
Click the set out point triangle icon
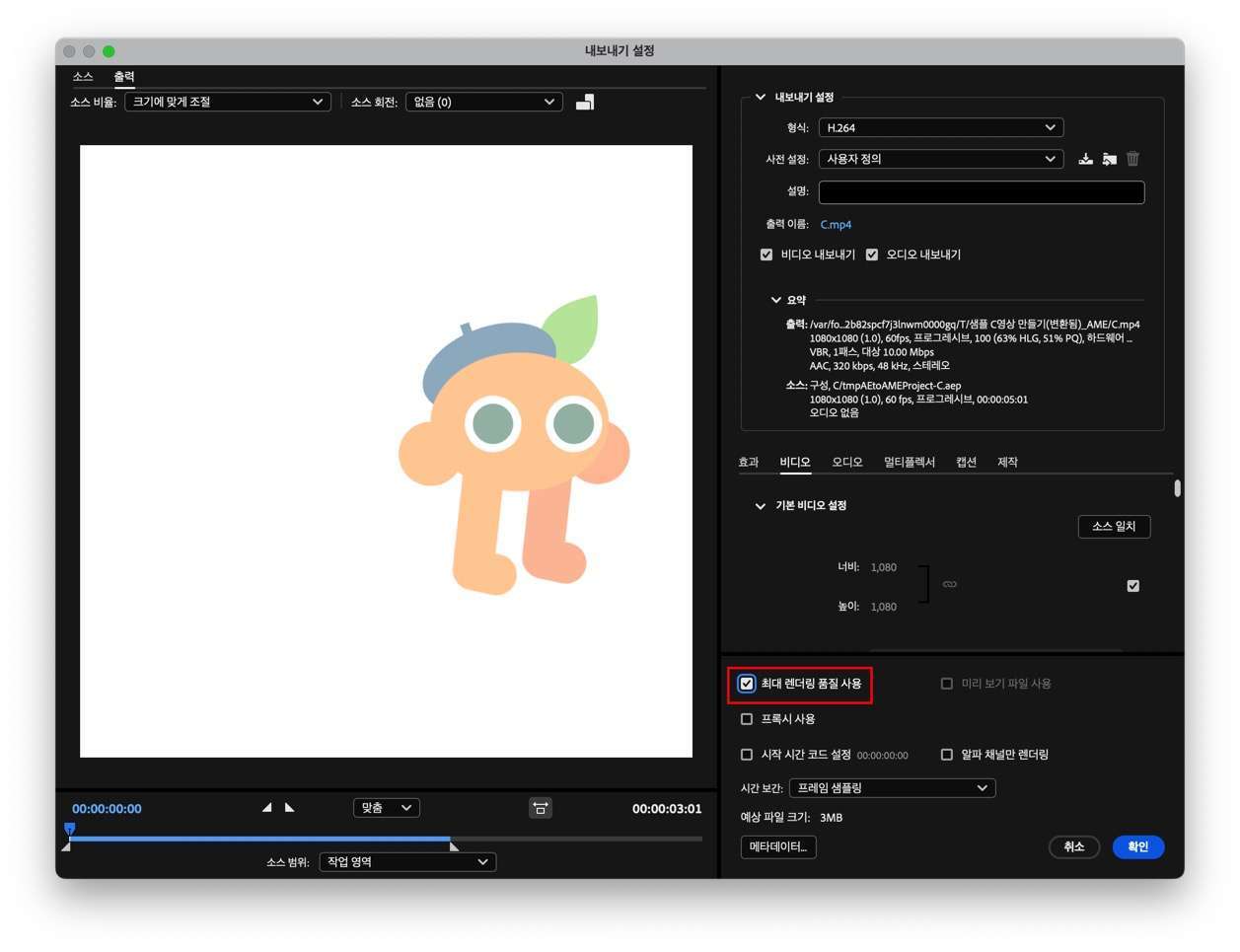point(290,808)
